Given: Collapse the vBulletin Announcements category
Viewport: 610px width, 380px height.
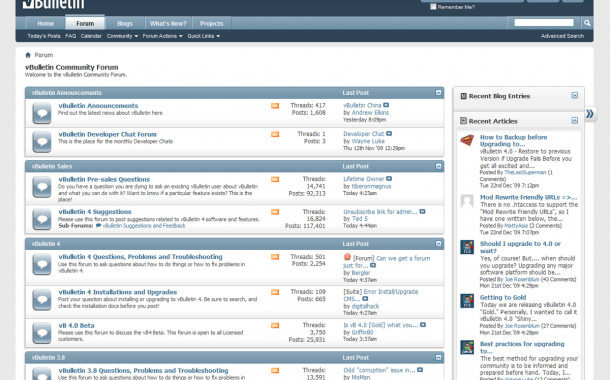Looking at the screenshot, I should click(438, 93).
